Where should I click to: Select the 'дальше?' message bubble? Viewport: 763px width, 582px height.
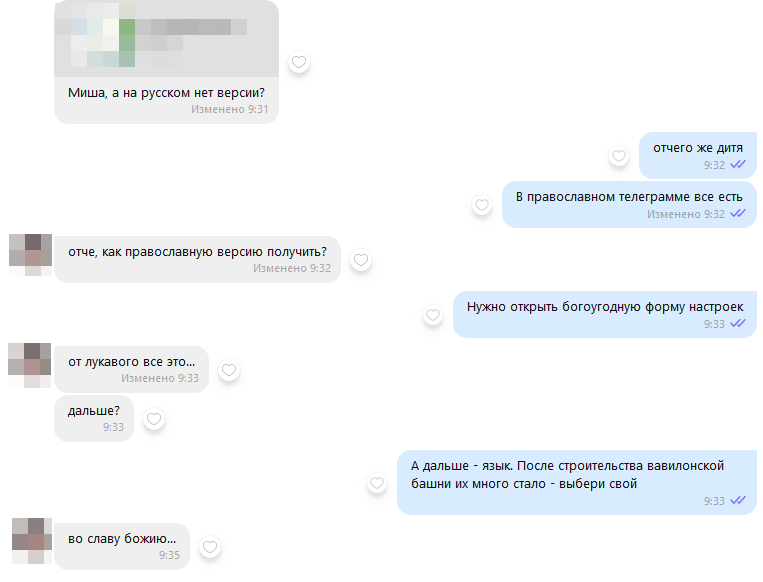tap(94, 418)
